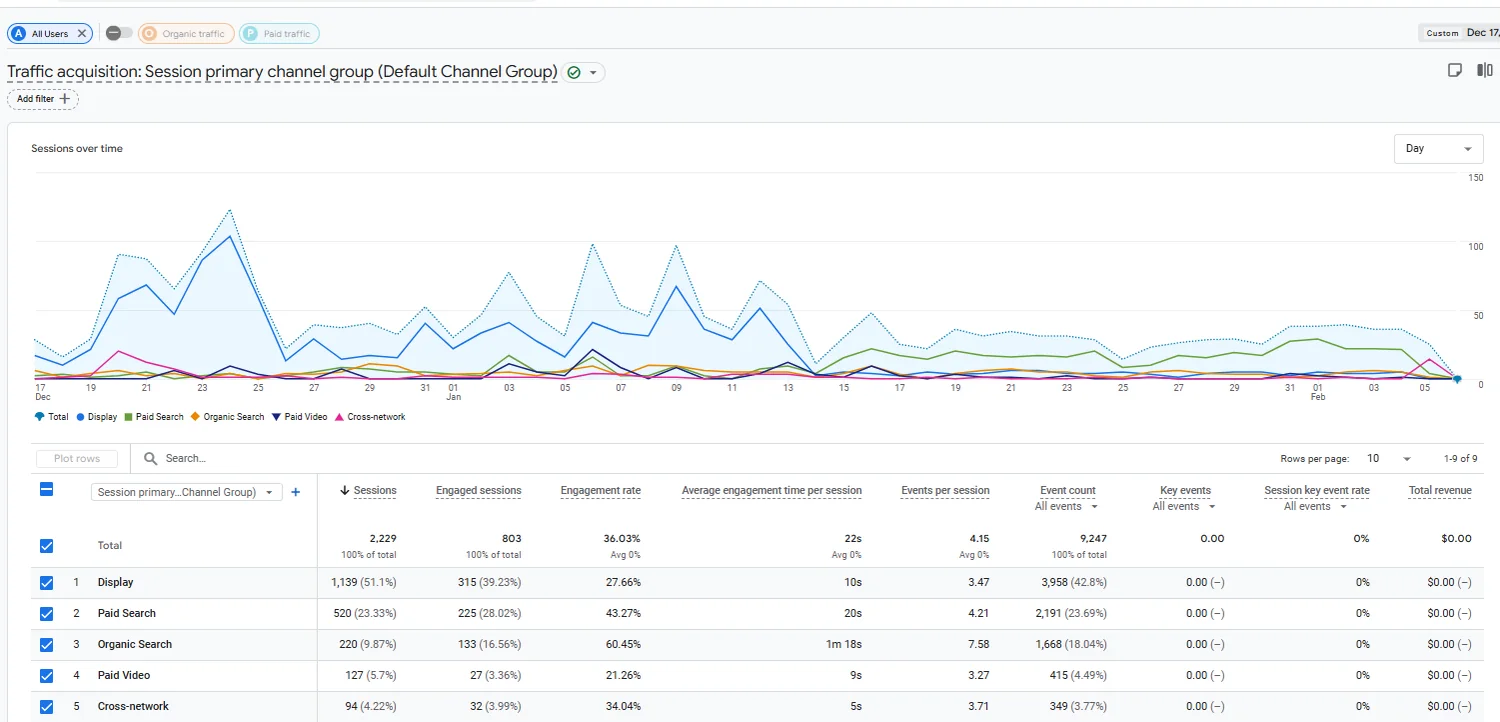Click the compare columns icon at top right

(1485, 70)
